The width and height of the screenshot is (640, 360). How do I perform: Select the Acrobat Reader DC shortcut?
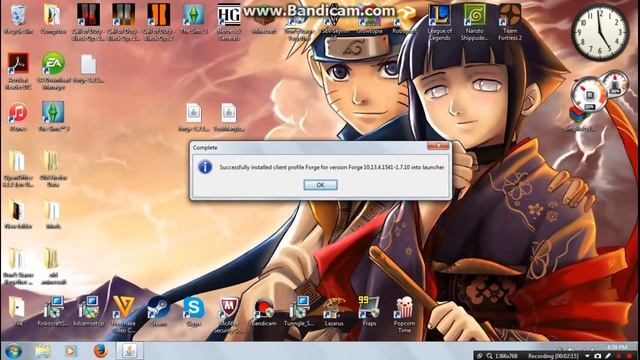18,71
